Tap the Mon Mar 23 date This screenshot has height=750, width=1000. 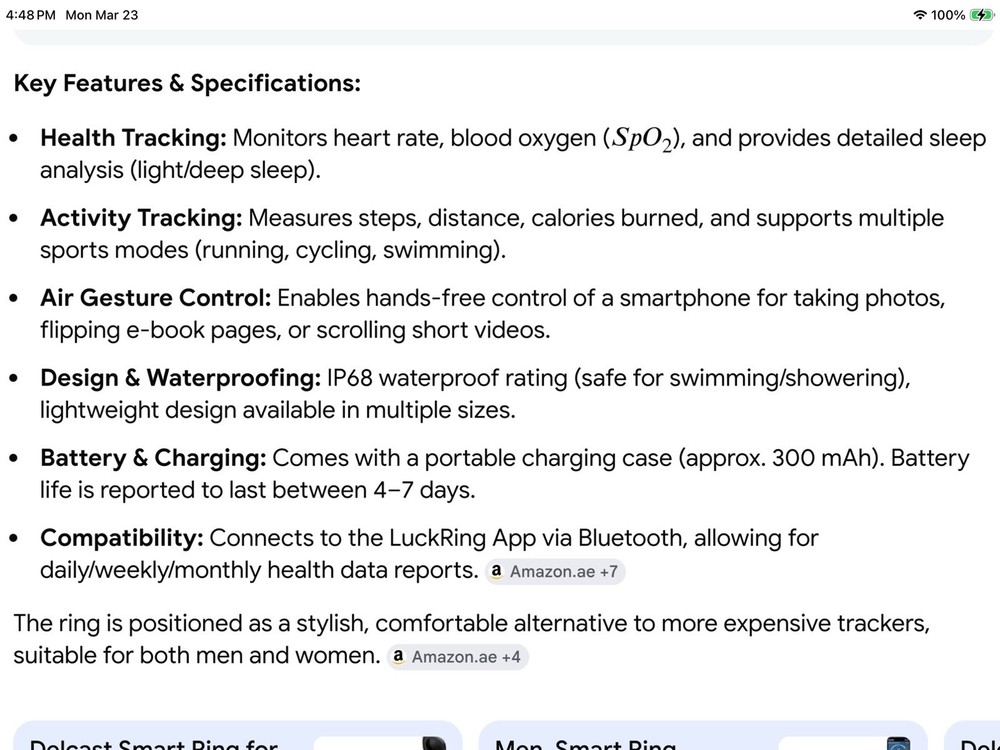[102, 15]
